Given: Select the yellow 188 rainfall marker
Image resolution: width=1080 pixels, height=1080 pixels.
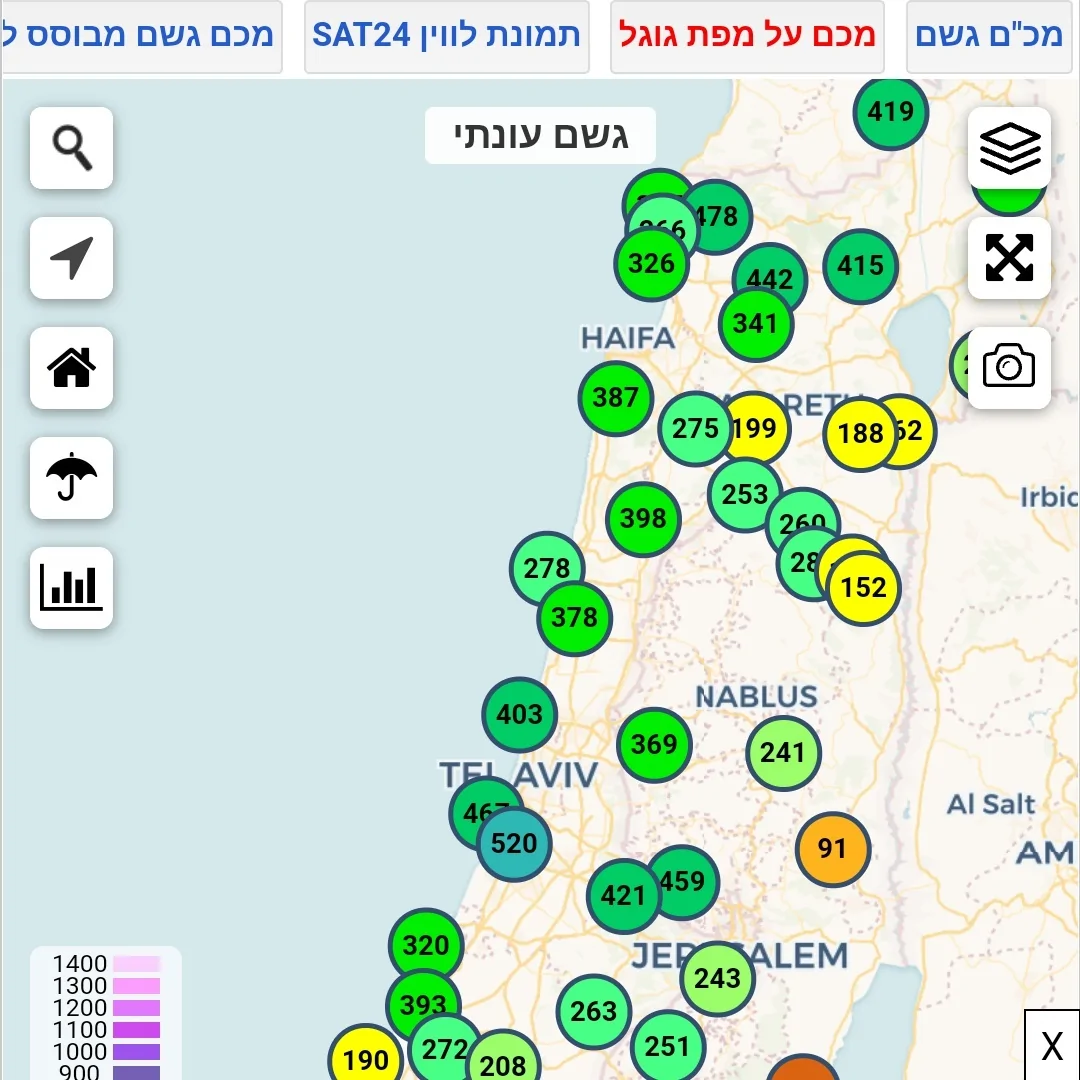Looking at the screenshot, I should (860, 433).
